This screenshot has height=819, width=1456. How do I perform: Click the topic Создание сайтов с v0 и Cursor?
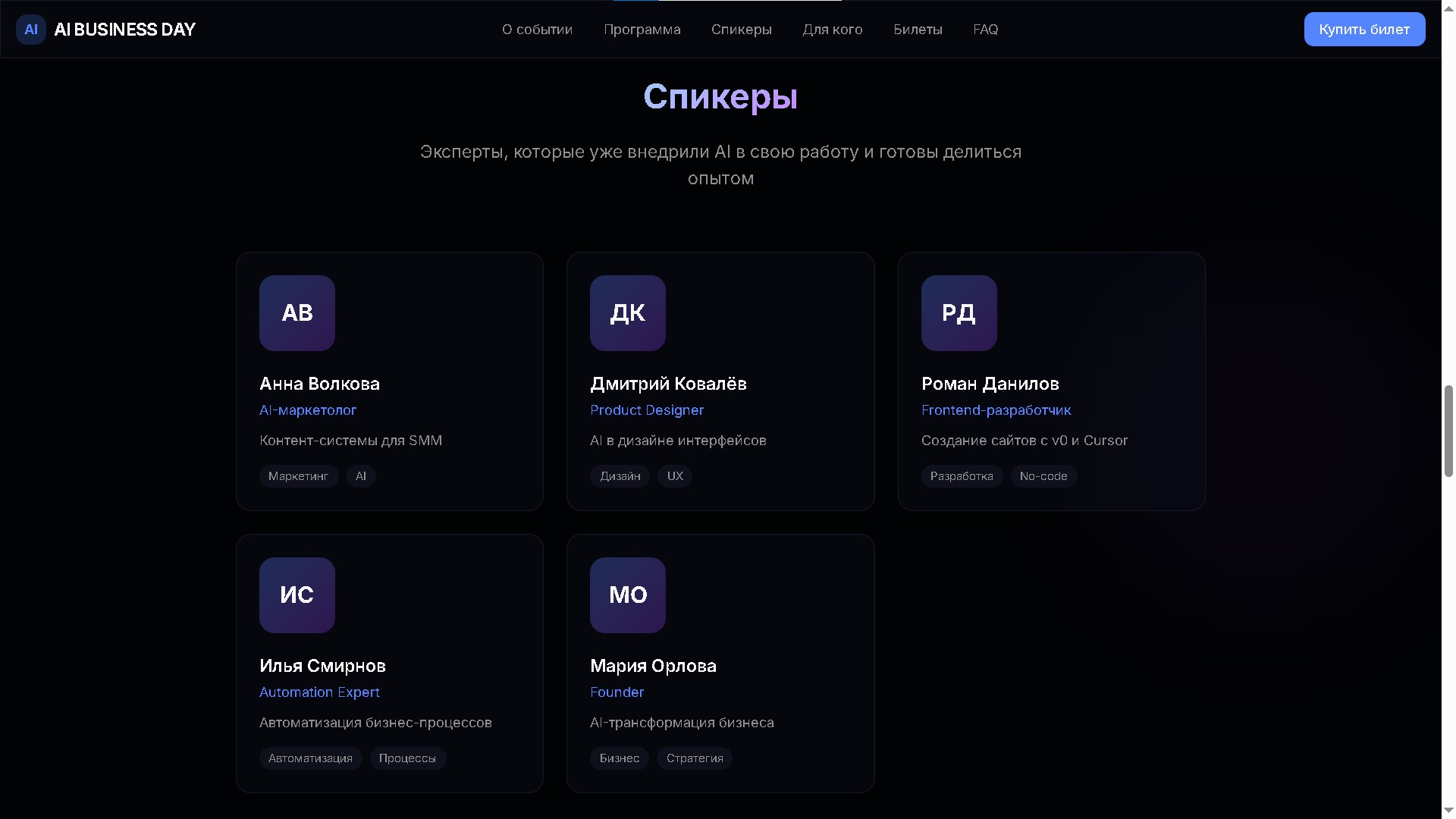point(1025,441)
